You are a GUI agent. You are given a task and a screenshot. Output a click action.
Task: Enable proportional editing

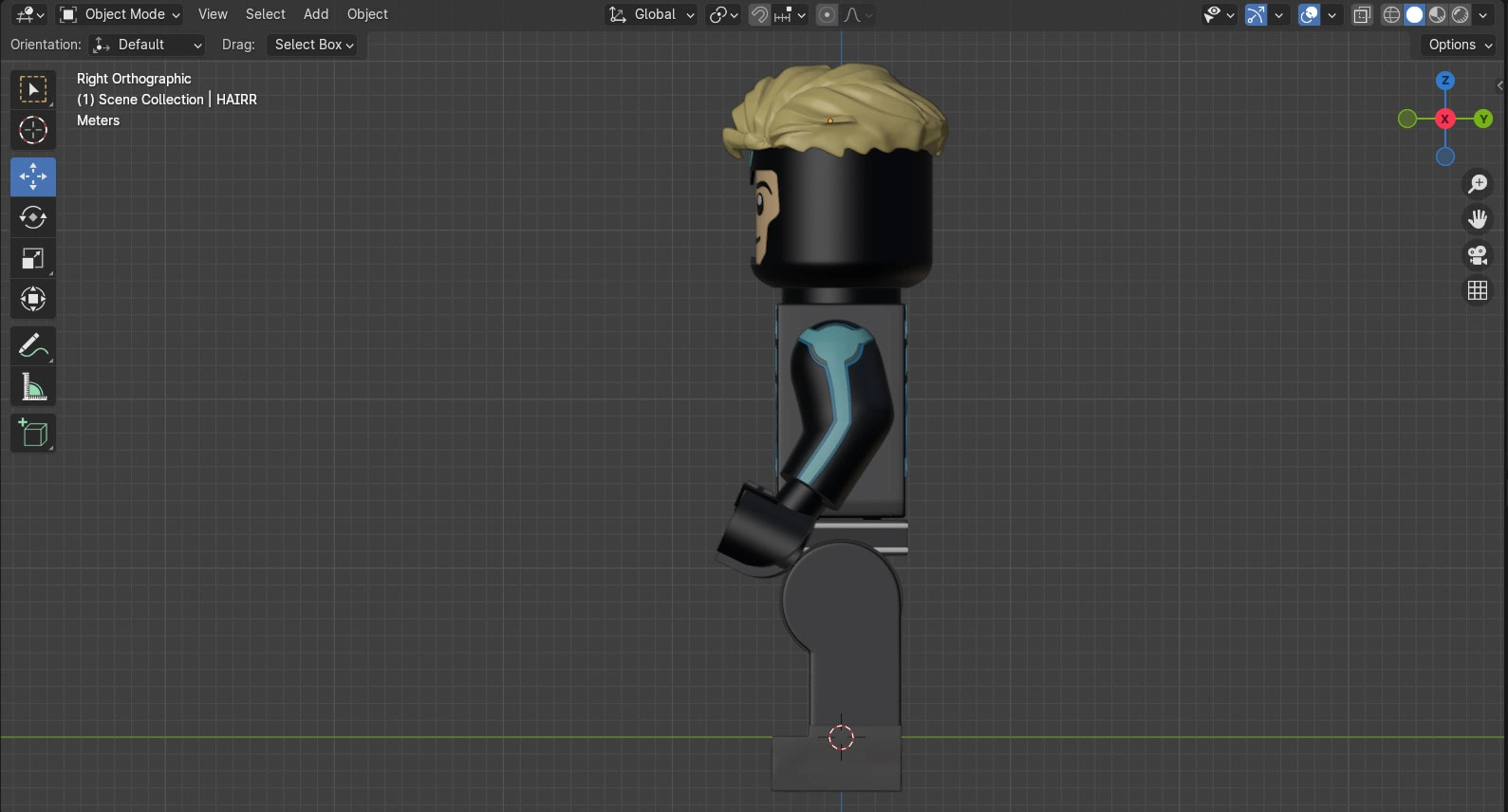(x=828, y=14)
